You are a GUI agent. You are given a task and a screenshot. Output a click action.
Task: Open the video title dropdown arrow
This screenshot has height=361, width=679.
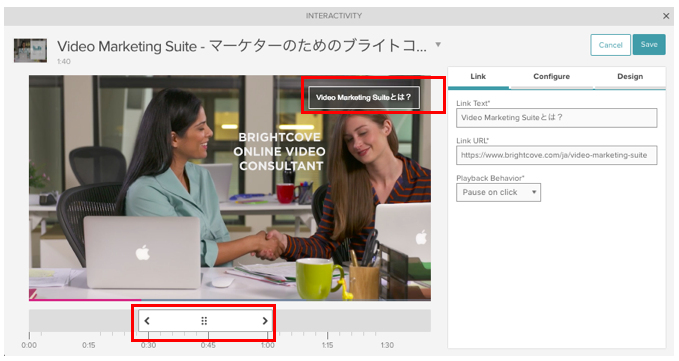[x=438, y=45]
